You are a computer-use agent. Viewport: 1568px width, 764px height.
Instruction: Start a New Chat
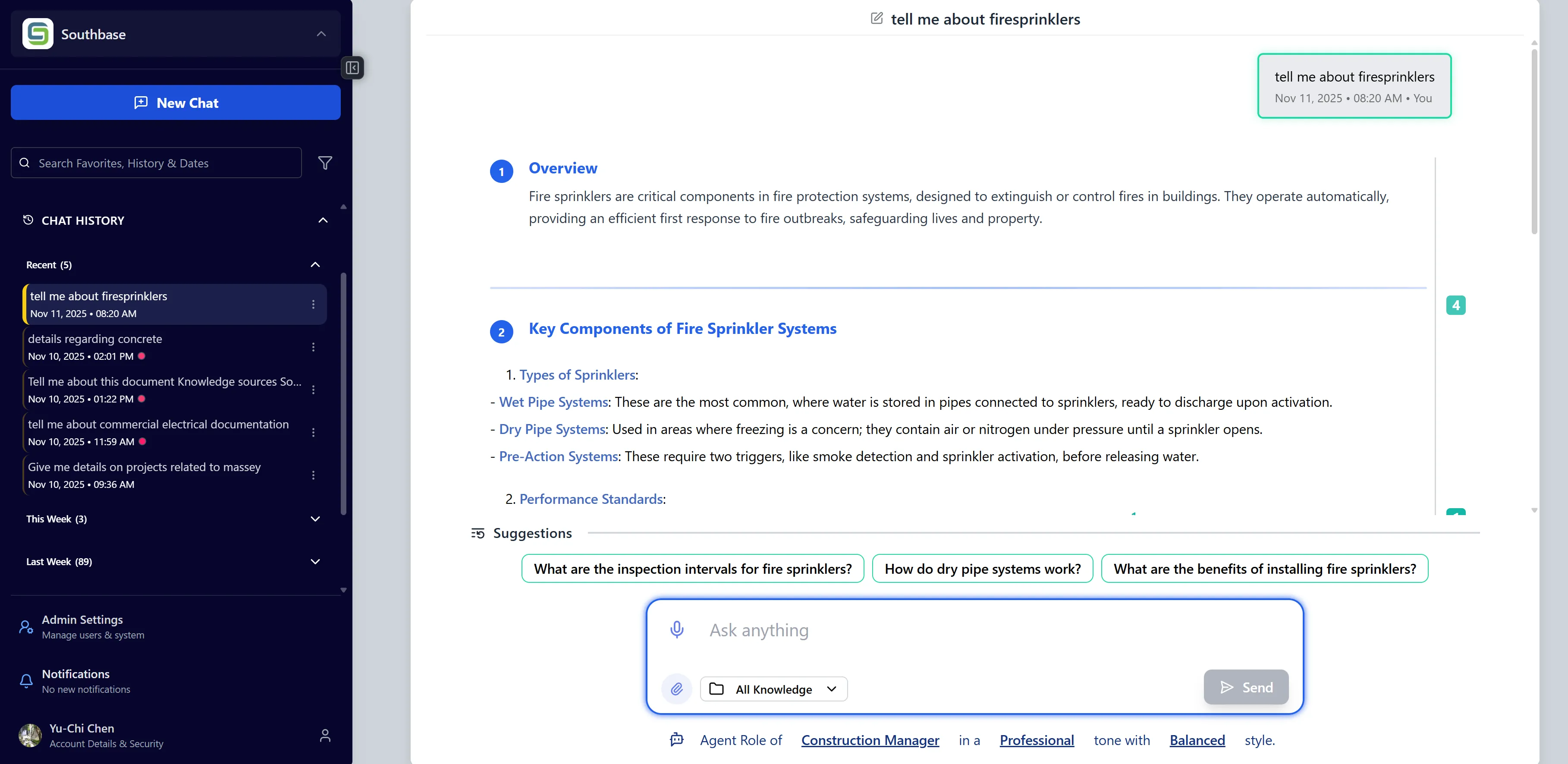point(175,103)
